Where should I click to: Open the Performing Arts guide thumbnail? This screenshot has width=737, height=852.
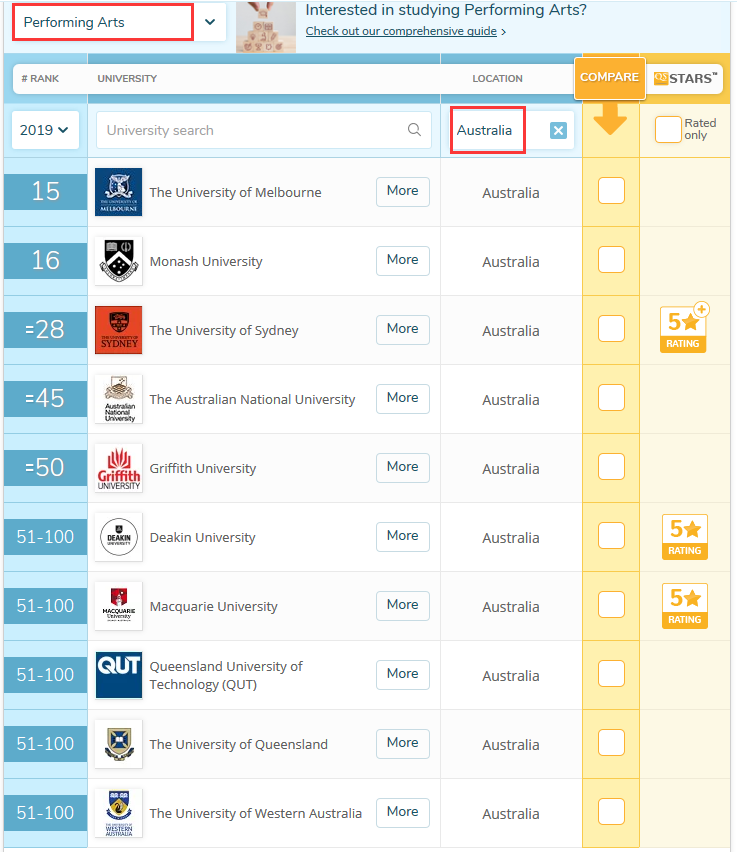pos(266,26)
